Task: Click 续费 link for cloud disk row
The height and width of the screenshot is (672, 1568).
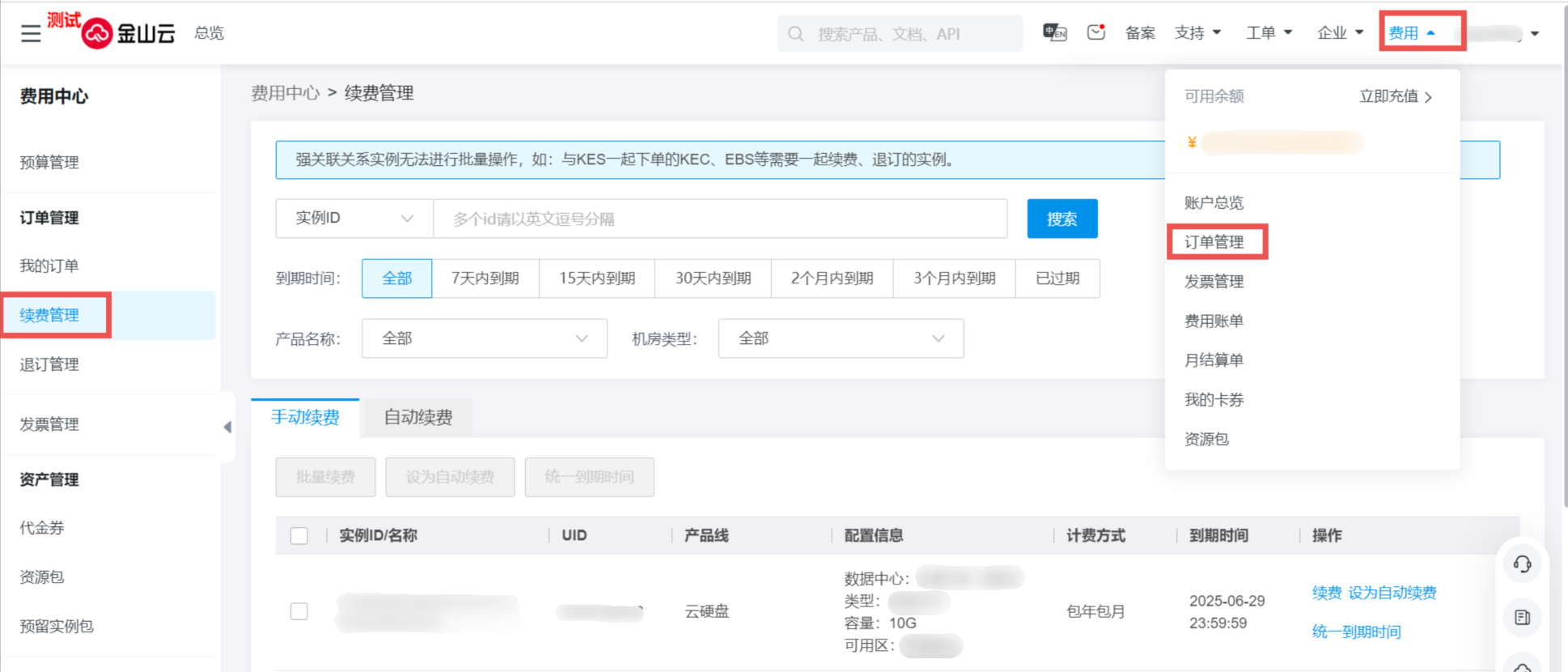Action: point(1326,593)
